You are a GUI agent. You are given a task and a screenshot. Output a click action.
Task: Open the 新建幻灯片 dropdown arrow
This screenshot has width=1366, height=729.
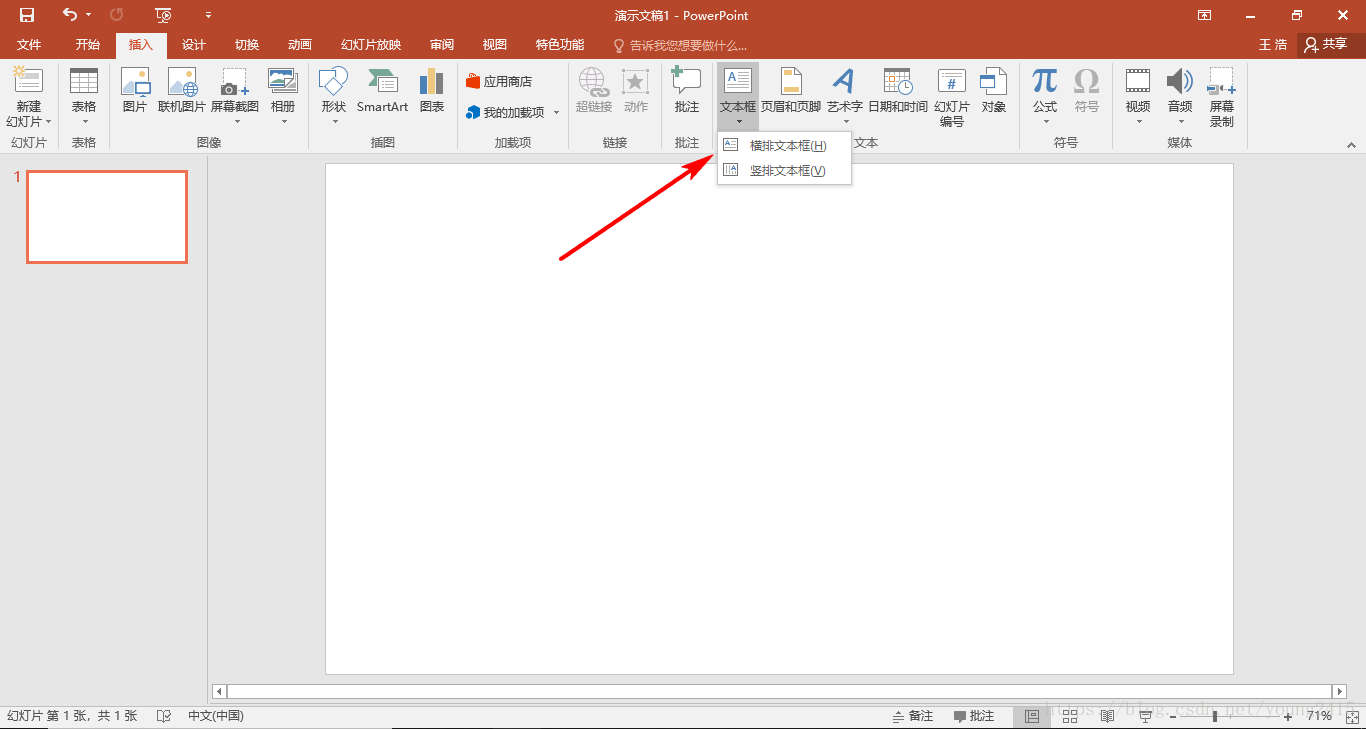pyautogui.click(x=48, y=122)
